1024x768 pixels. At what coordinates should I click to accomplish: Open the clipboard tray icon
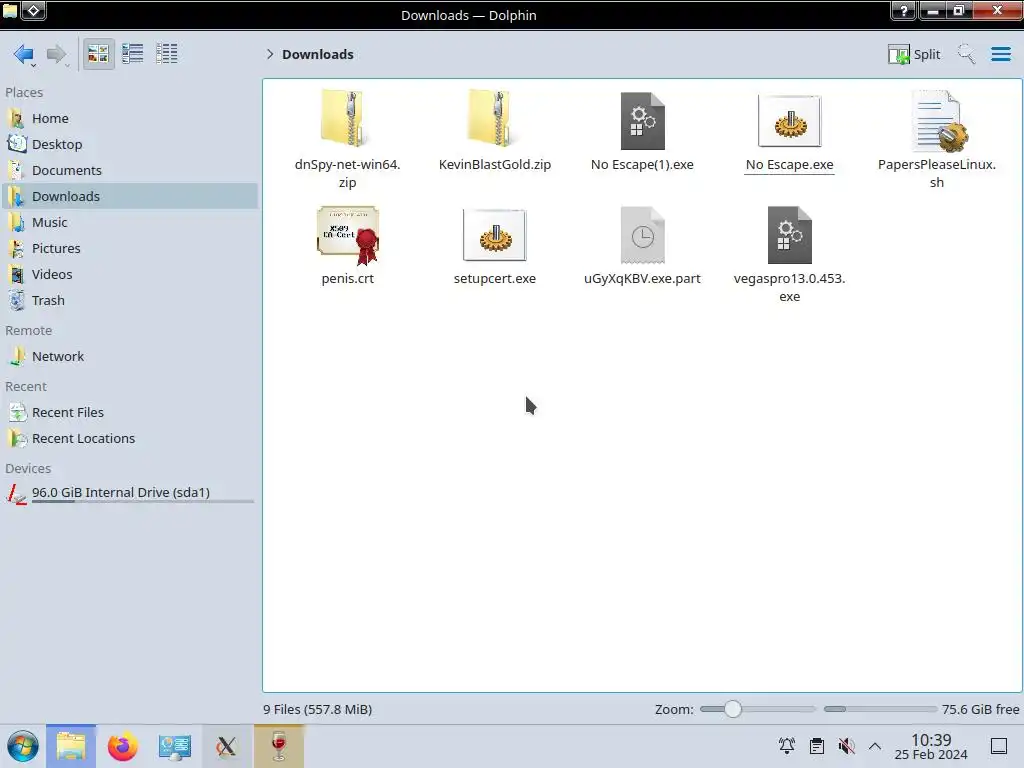pyautogui.click(x=816, y=746)
